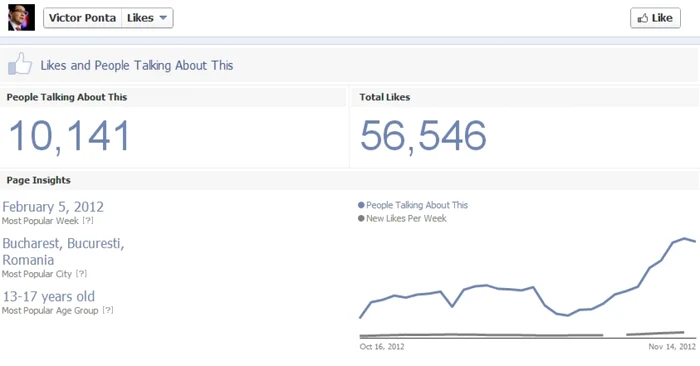Click the Like button with thumbs-up
This screenshot has width=700, height=366.
click(655, 18)
